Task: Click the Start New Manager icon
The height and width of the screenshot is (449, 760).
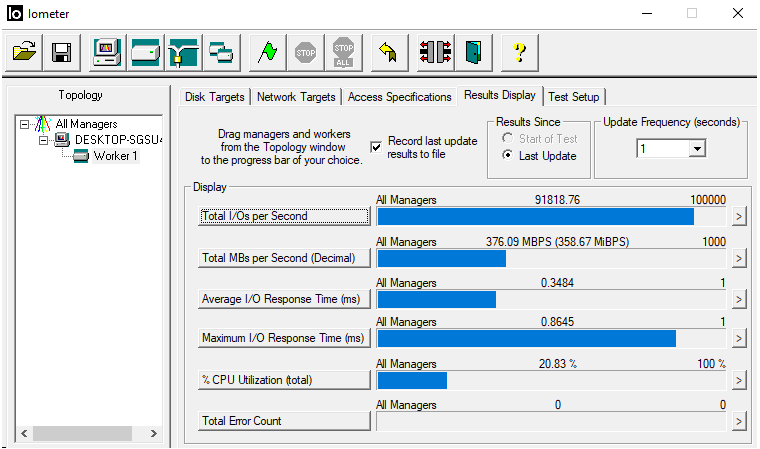Action: 107,52
